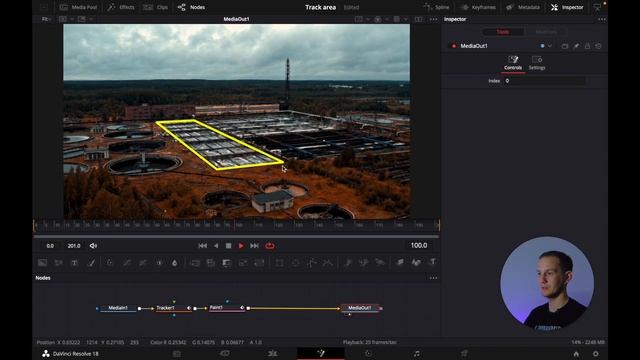Switch to the Deliver rocket page

point(464,353)
